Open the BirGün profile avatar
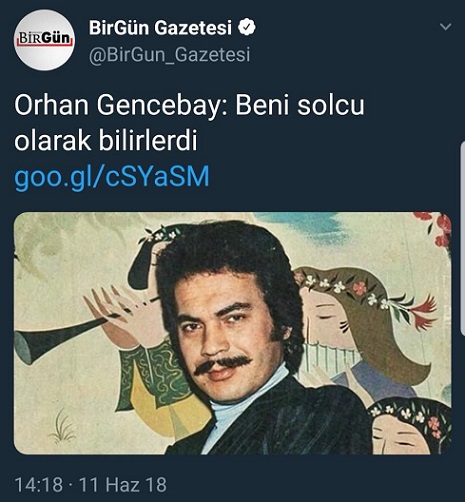This screenshot has width=465, height=502. [x=45, y=40]
